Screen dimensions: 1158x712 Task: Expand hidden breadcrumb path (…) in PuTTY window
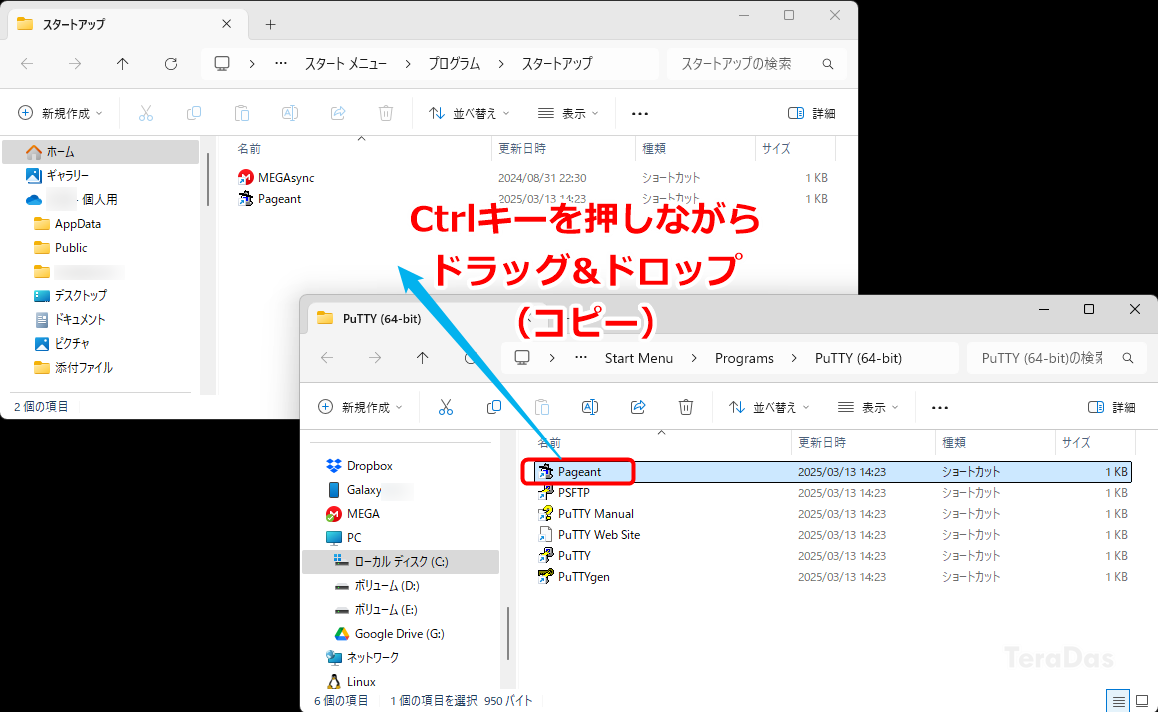pyautogui.click(x=580, y=358)
